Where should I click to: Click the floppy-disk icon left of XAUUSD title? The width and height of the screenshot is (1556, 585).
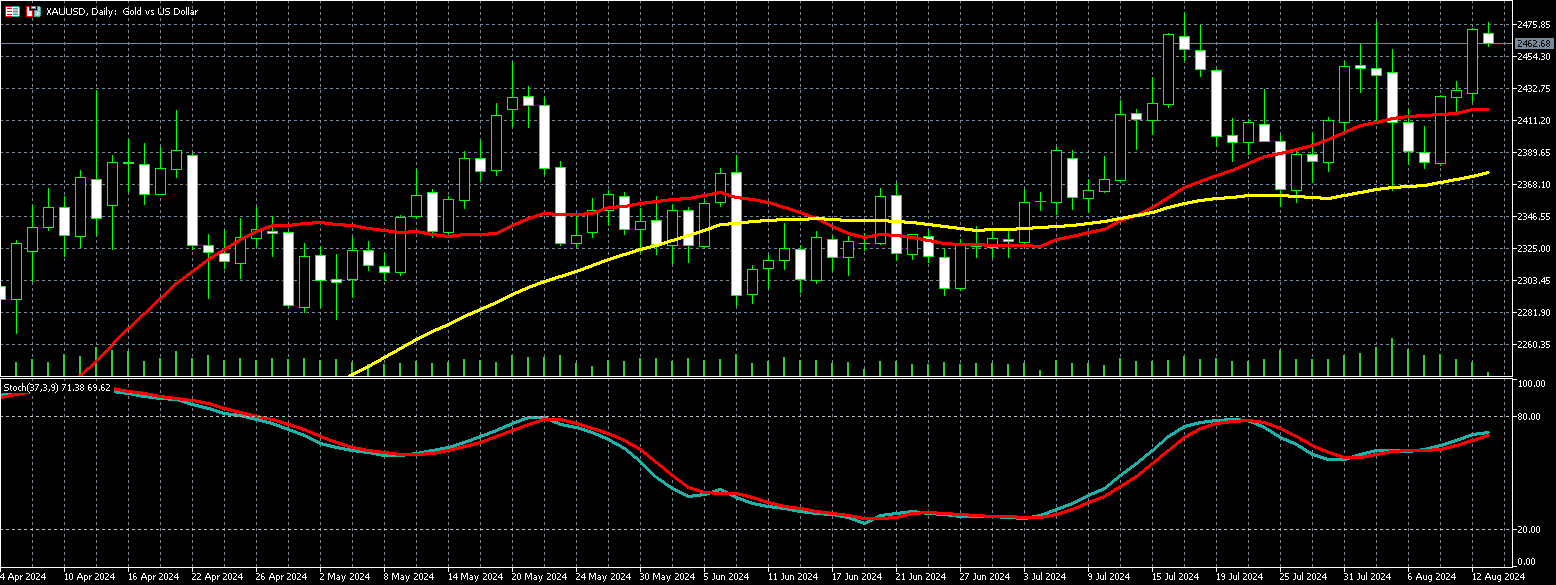32,11
